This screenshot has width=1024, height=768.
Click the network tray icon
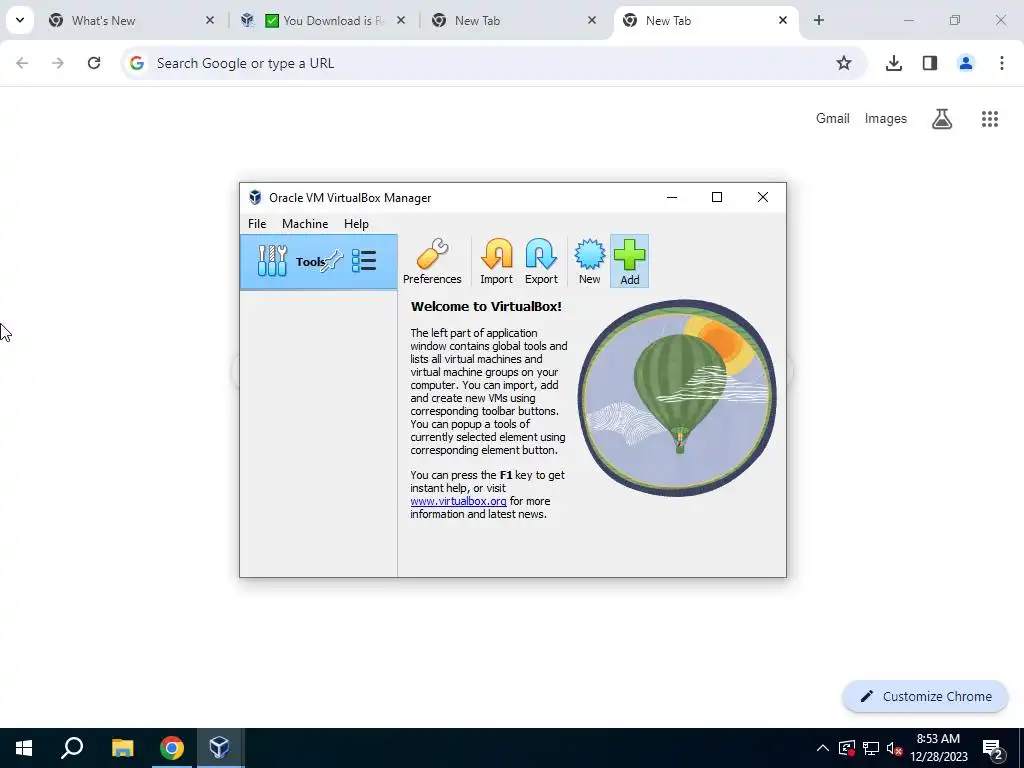point(871,748)
